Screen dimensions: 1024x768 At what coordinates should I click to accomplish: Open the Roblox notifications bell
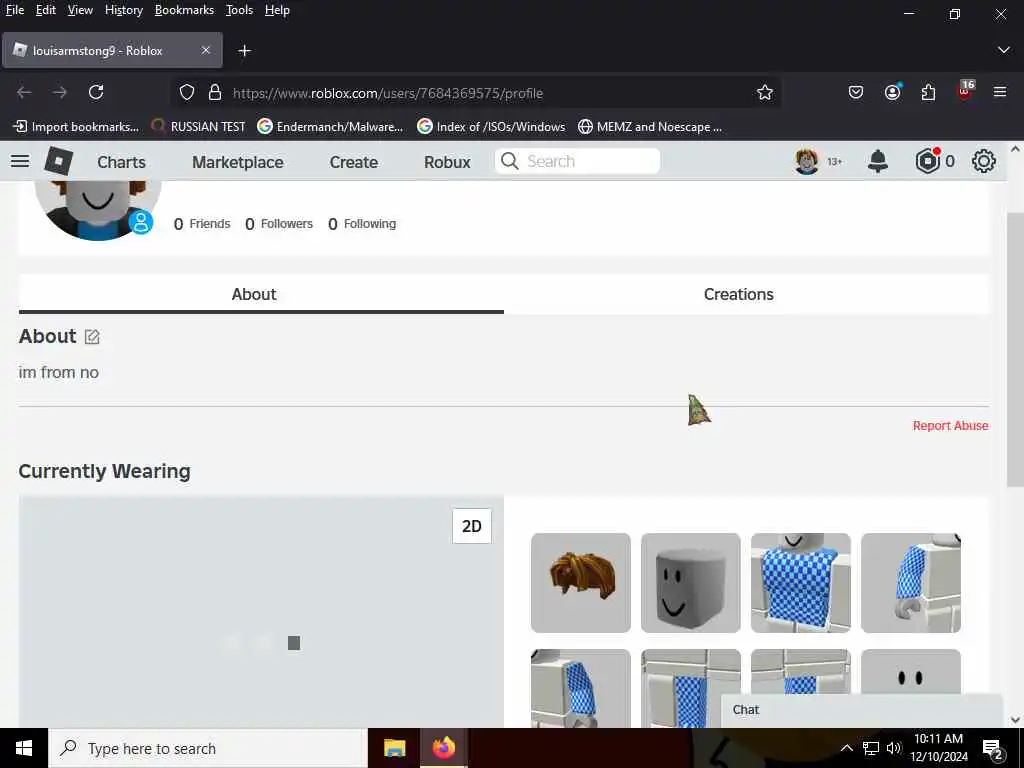tap(878, 161)
